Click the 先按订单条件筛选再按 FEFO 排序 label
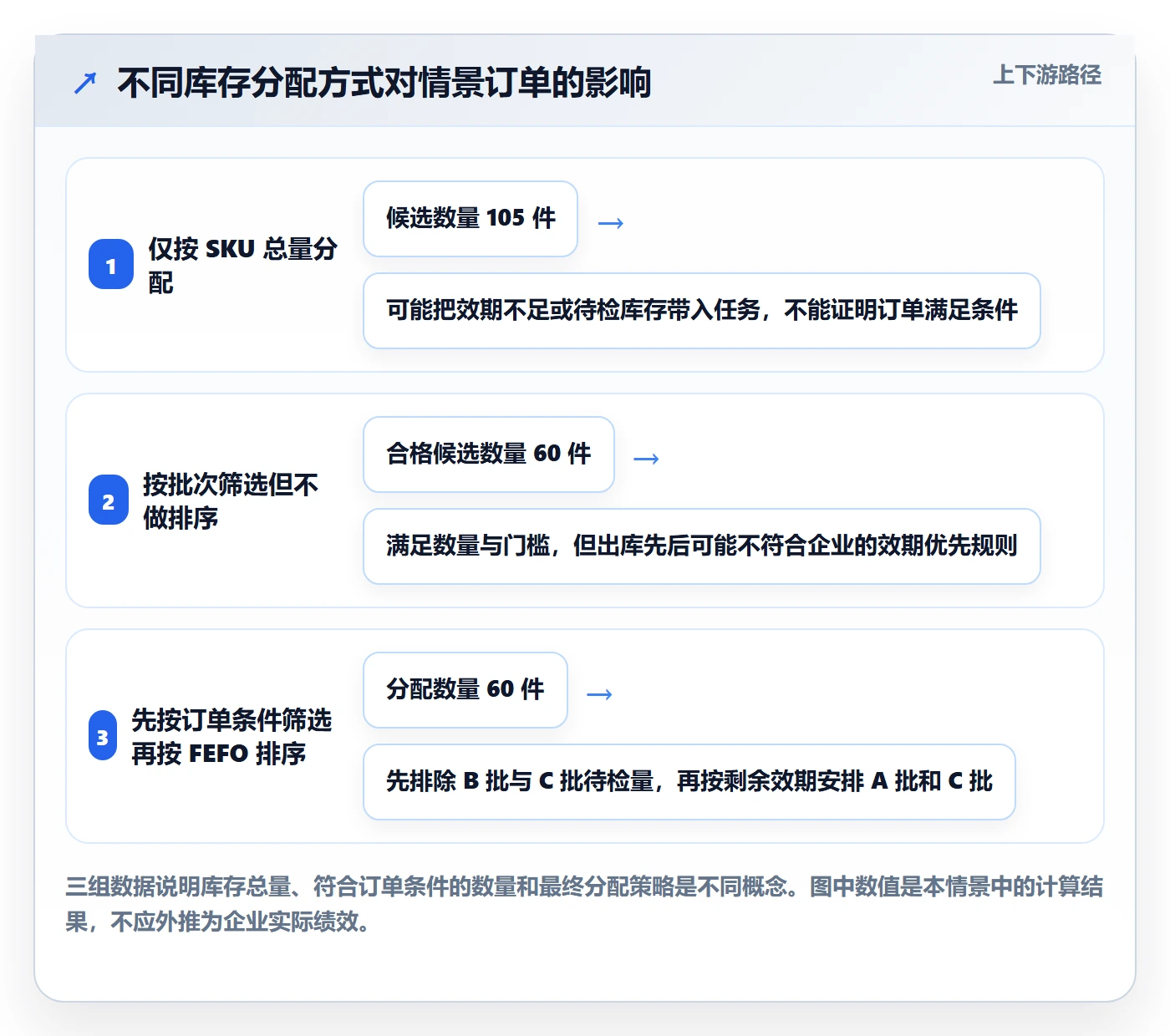This screenshot has height=1036, width=1170. [x=231, y=736]
